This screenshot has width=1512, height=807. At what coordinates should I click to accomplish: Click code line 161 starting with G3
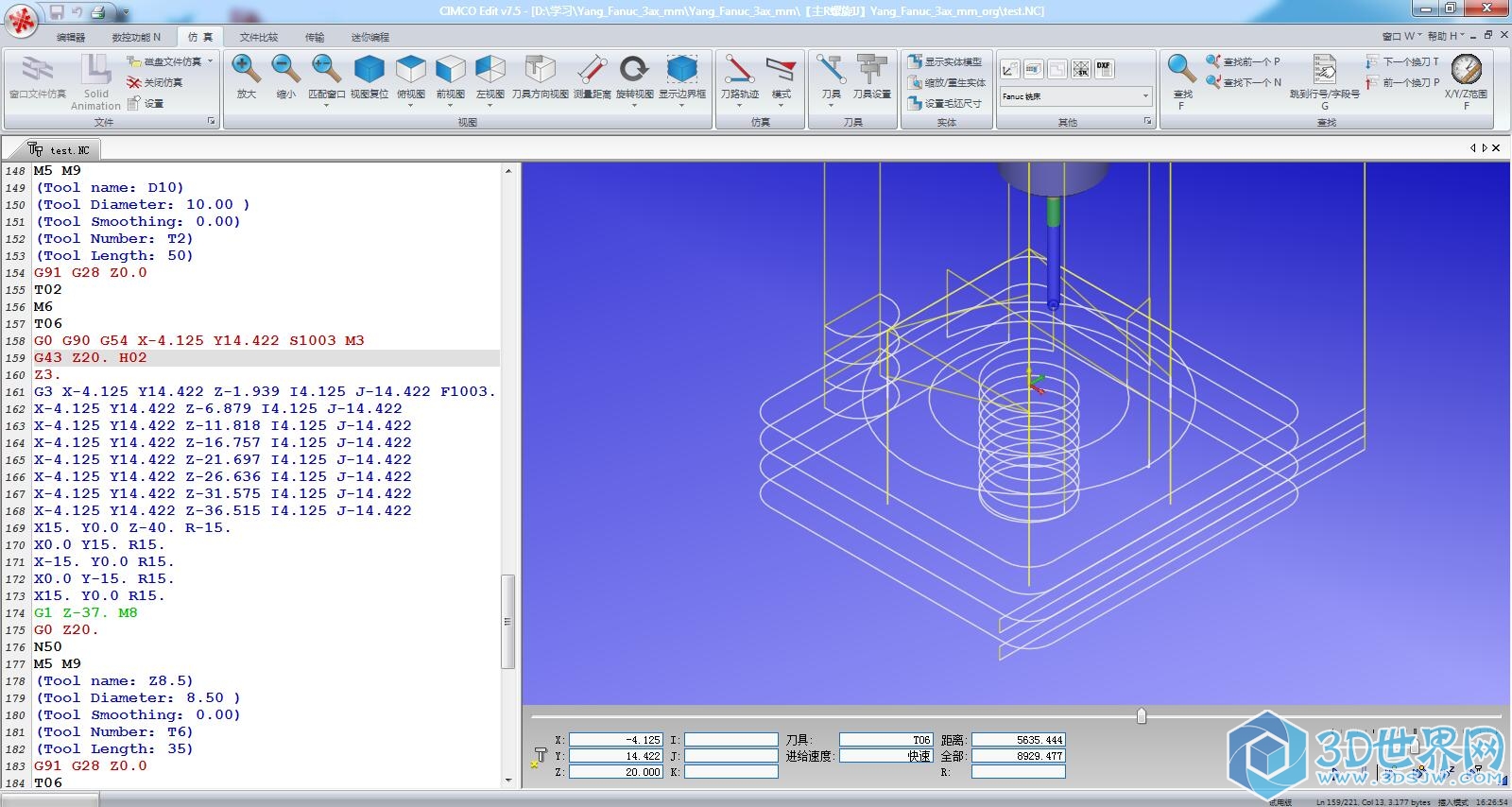[266, 391]
